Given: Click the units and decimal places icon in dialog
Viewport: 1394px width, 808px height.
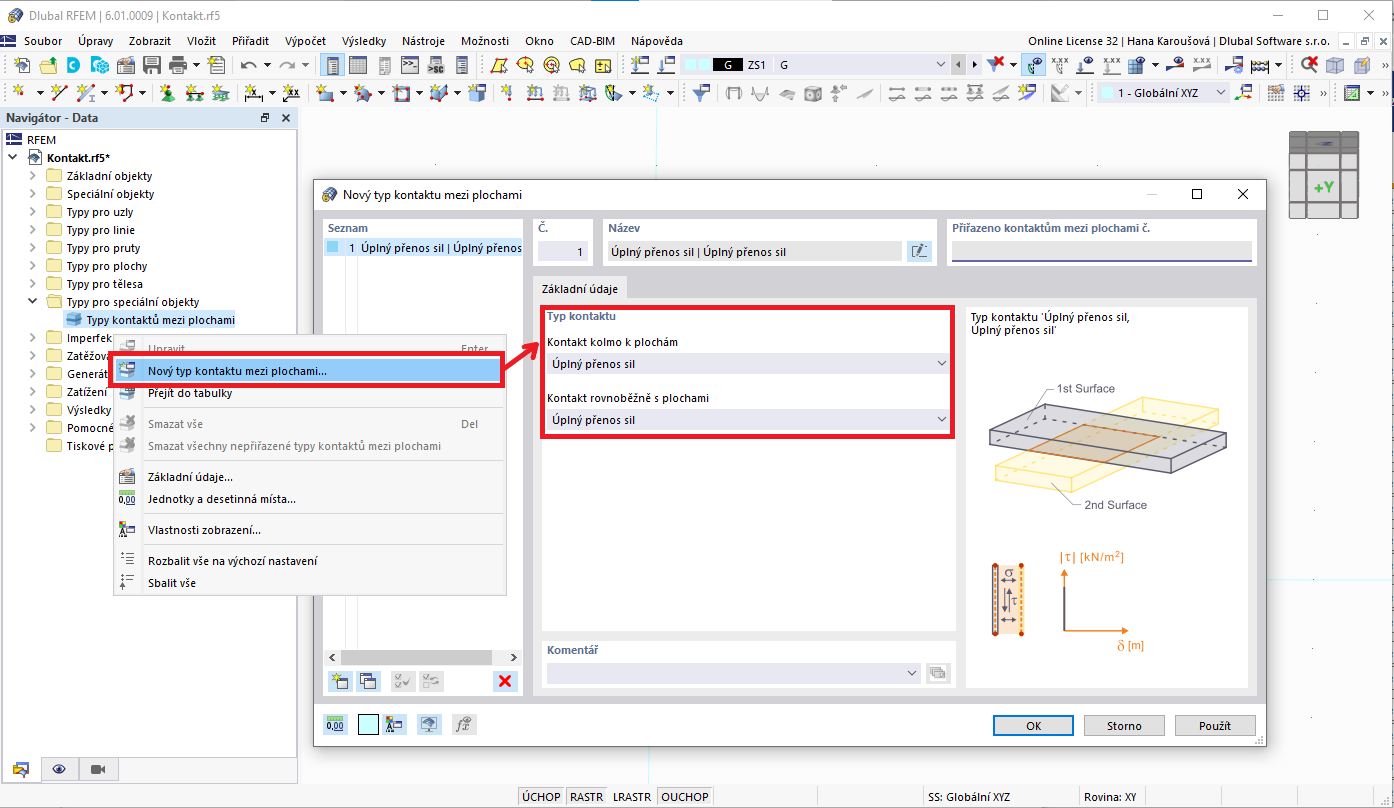Looking at the screenshot, I should (336, 725).
